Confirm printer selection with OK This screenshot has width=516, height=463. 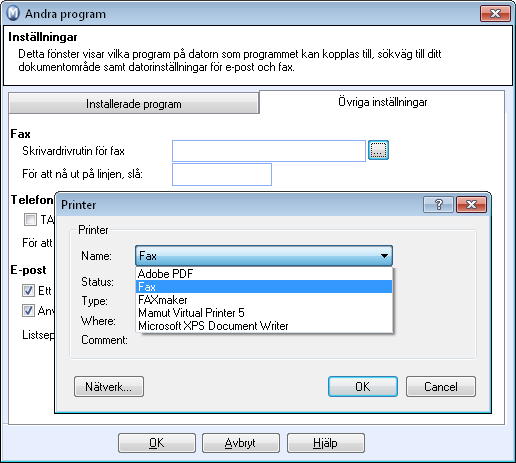pyautogui.click(x=363, y=387)
